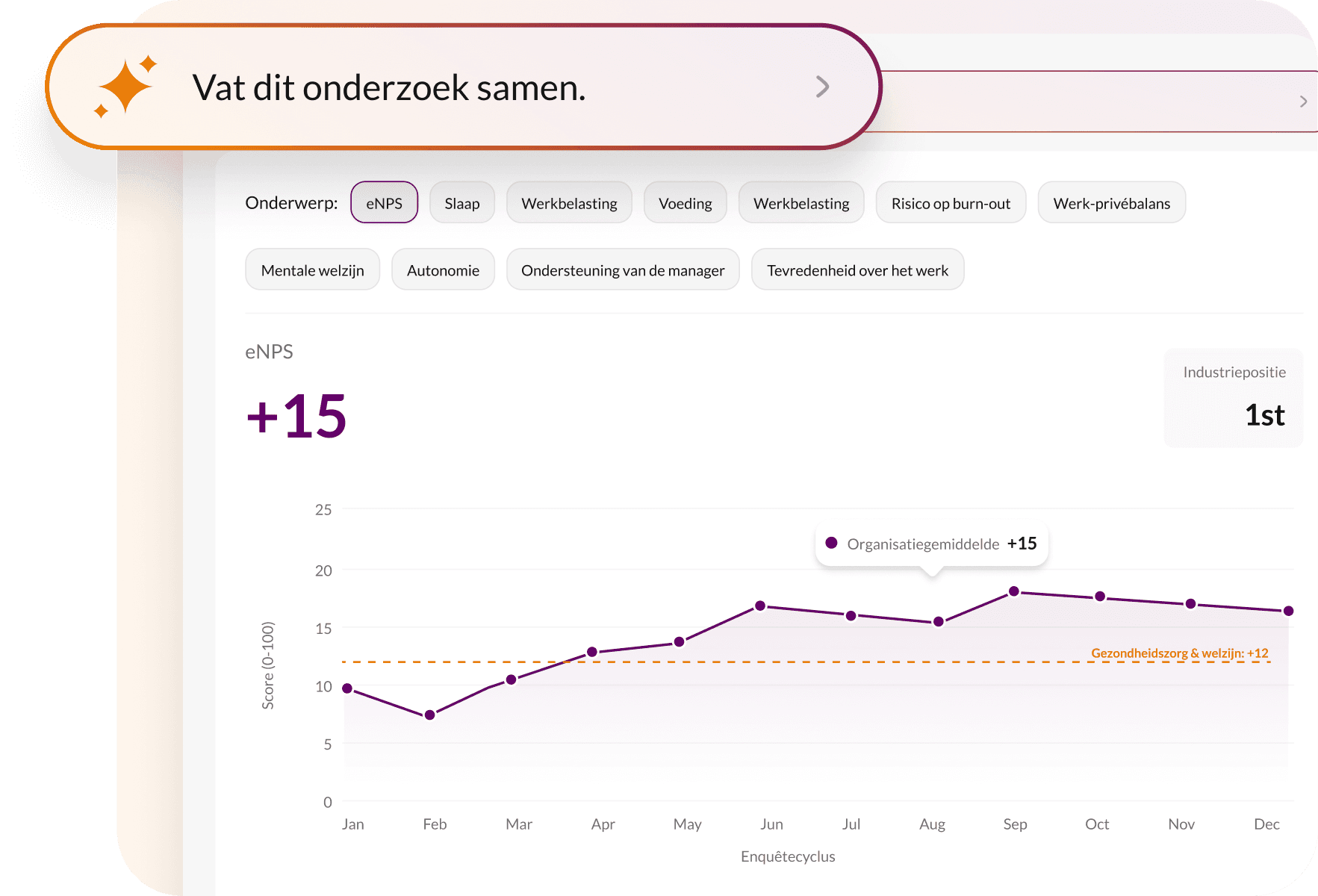Expand the Industriepositie '1st' card
This screenshot has height=896, width=1318.
tap(1233, 398)
